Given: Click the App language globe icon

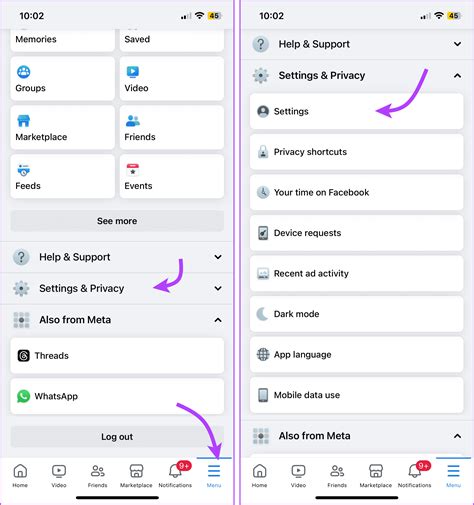Looking at the screenshot, I should pyautogui.click(x=263, y=354).
